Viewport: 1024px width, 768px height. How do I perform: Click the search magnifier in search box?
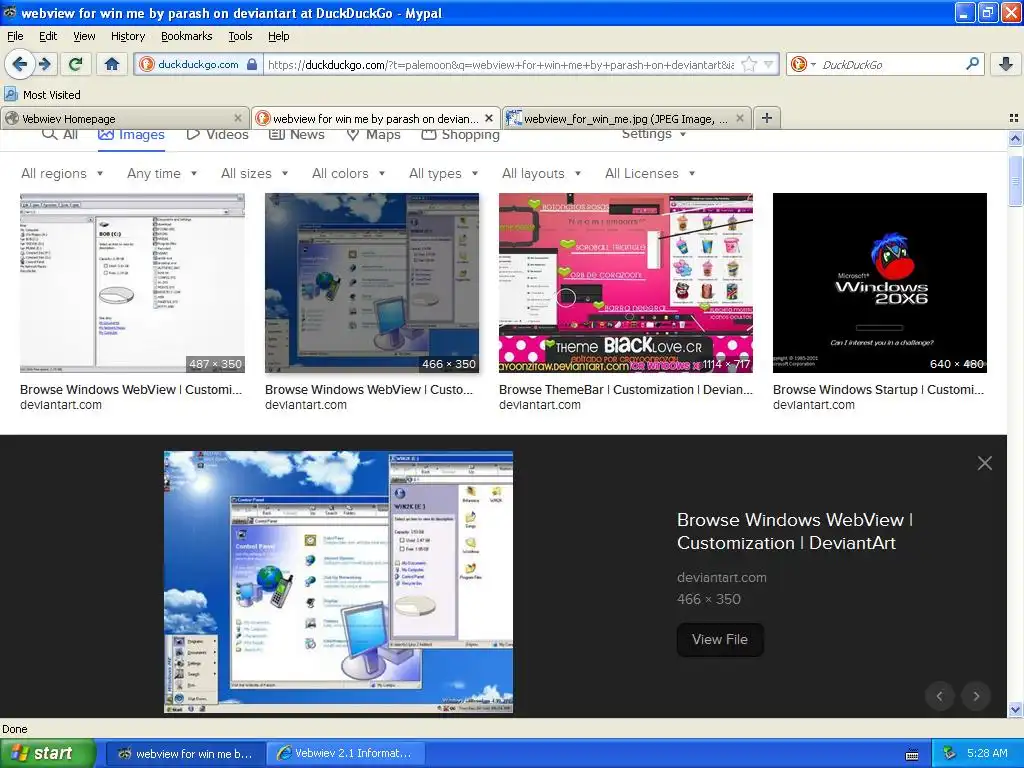point(972,64)
